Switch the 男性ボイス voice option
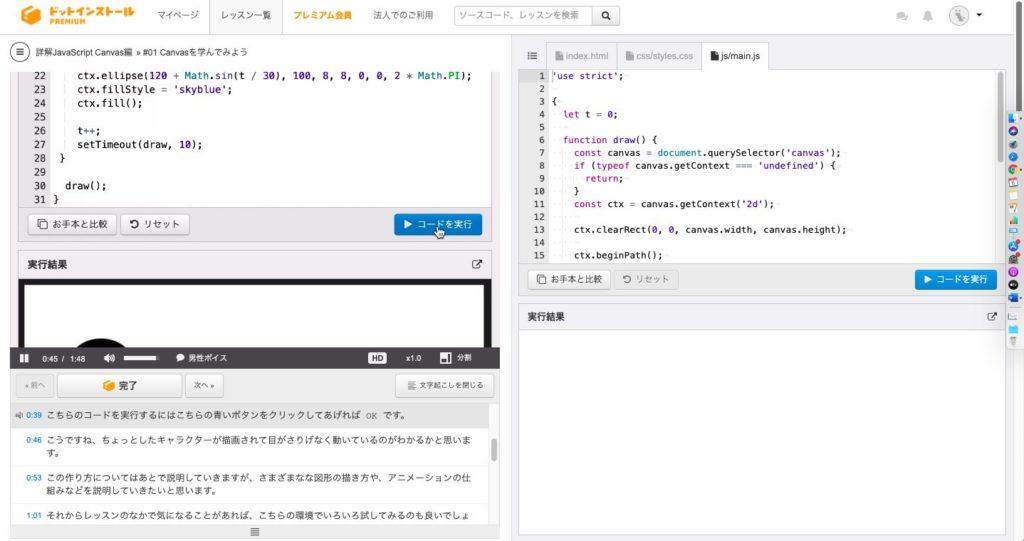 (x=202, y=358)
